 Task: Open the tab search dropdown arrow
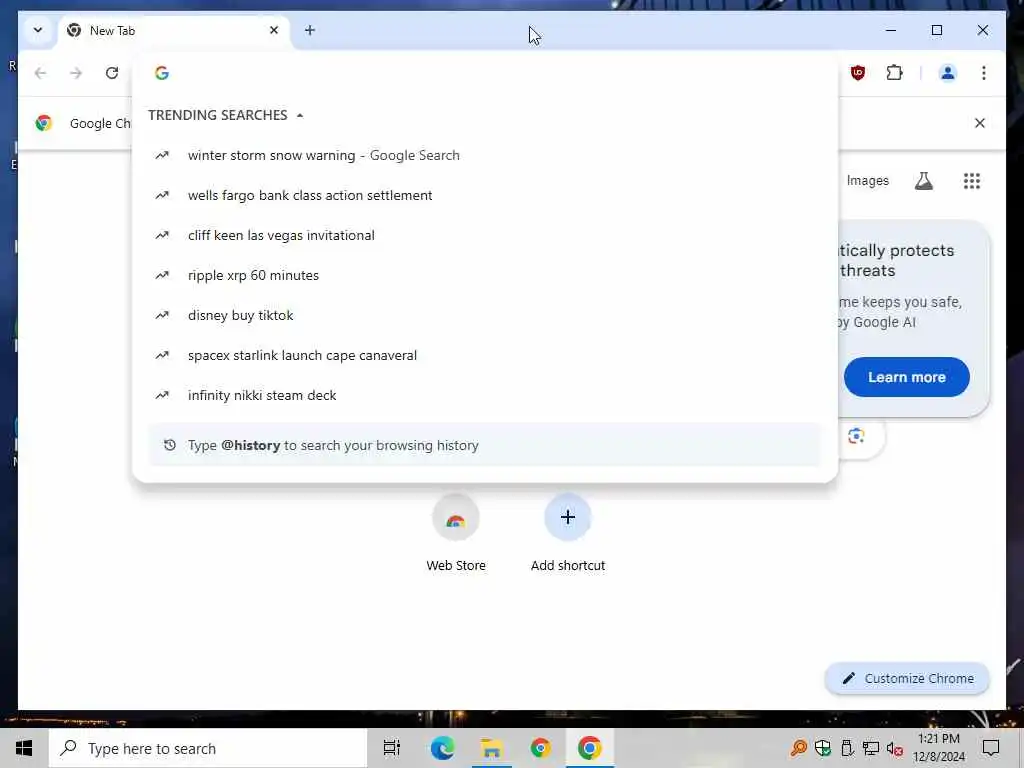tap(38, 30)
